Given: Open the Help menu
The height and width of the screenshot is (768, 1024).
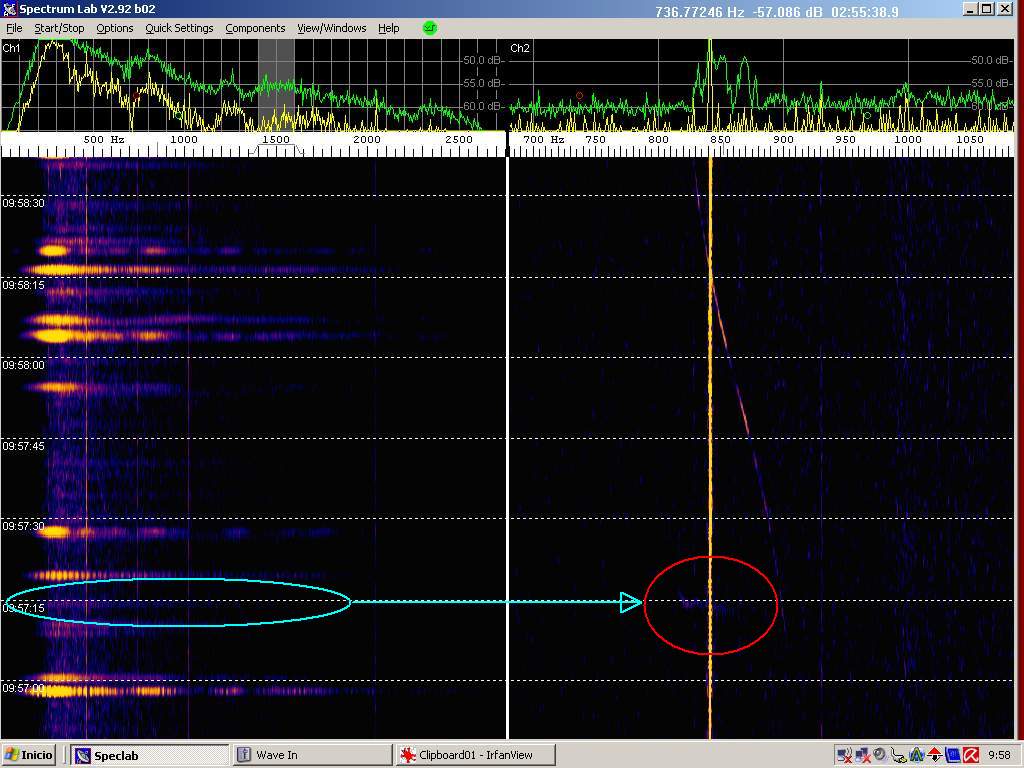Looking at the screenshot, I should (x=389, y=28).
